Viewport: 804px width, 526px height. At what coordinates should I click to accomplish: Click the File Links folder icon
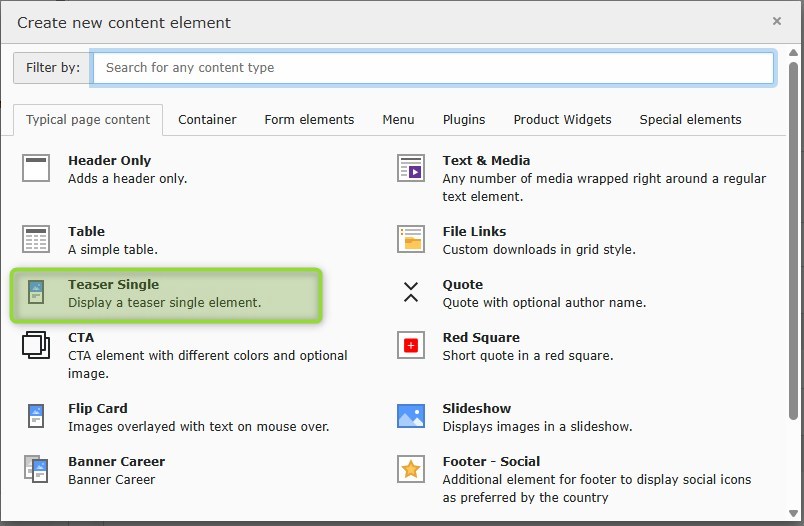coord(411,239)
